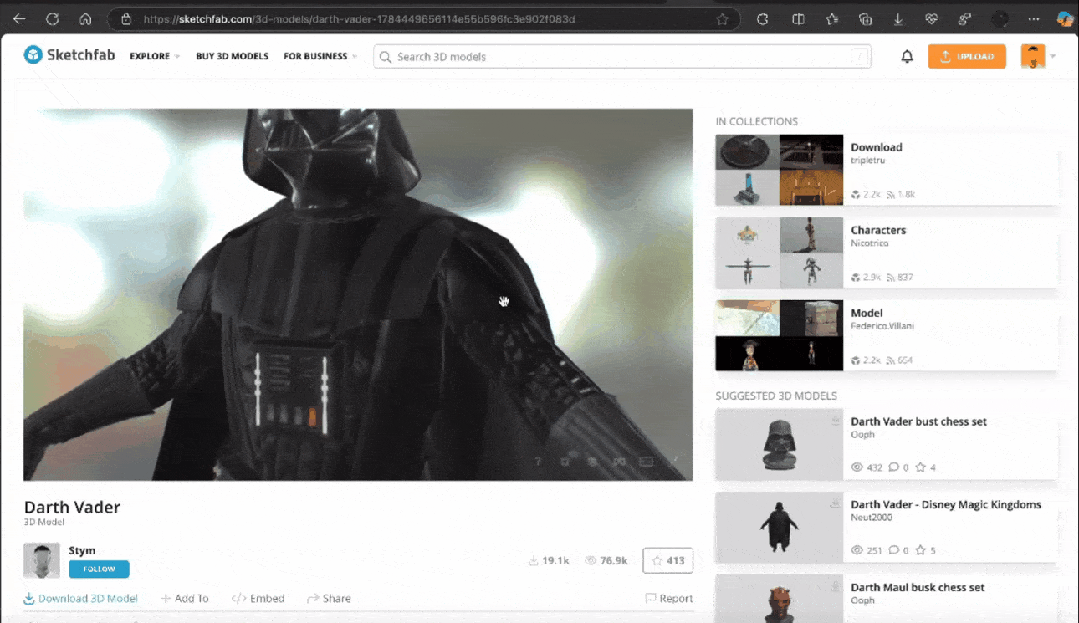Viewport: 1079px width, 623px height.
Task: Click the Upload button
Action: [966, 56]
